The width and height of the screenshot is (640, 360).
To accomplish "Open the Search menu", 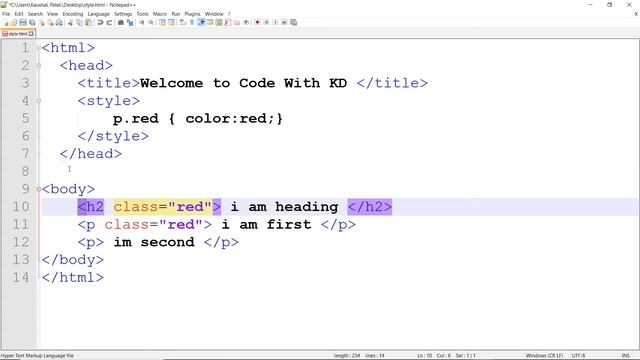I will tap(35, 14).
